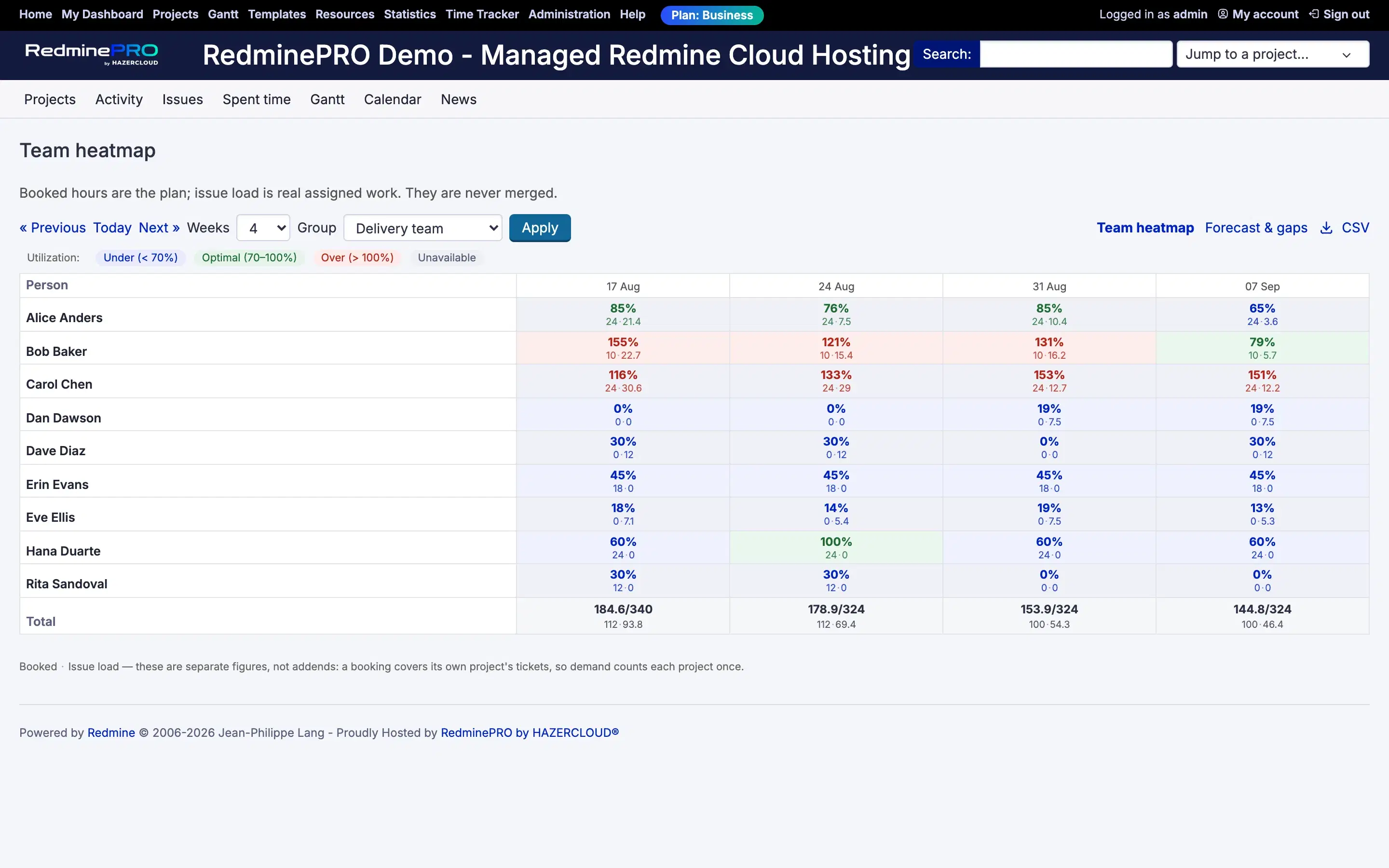Open the Forecast & gaps view

[x=1256, y=228]
